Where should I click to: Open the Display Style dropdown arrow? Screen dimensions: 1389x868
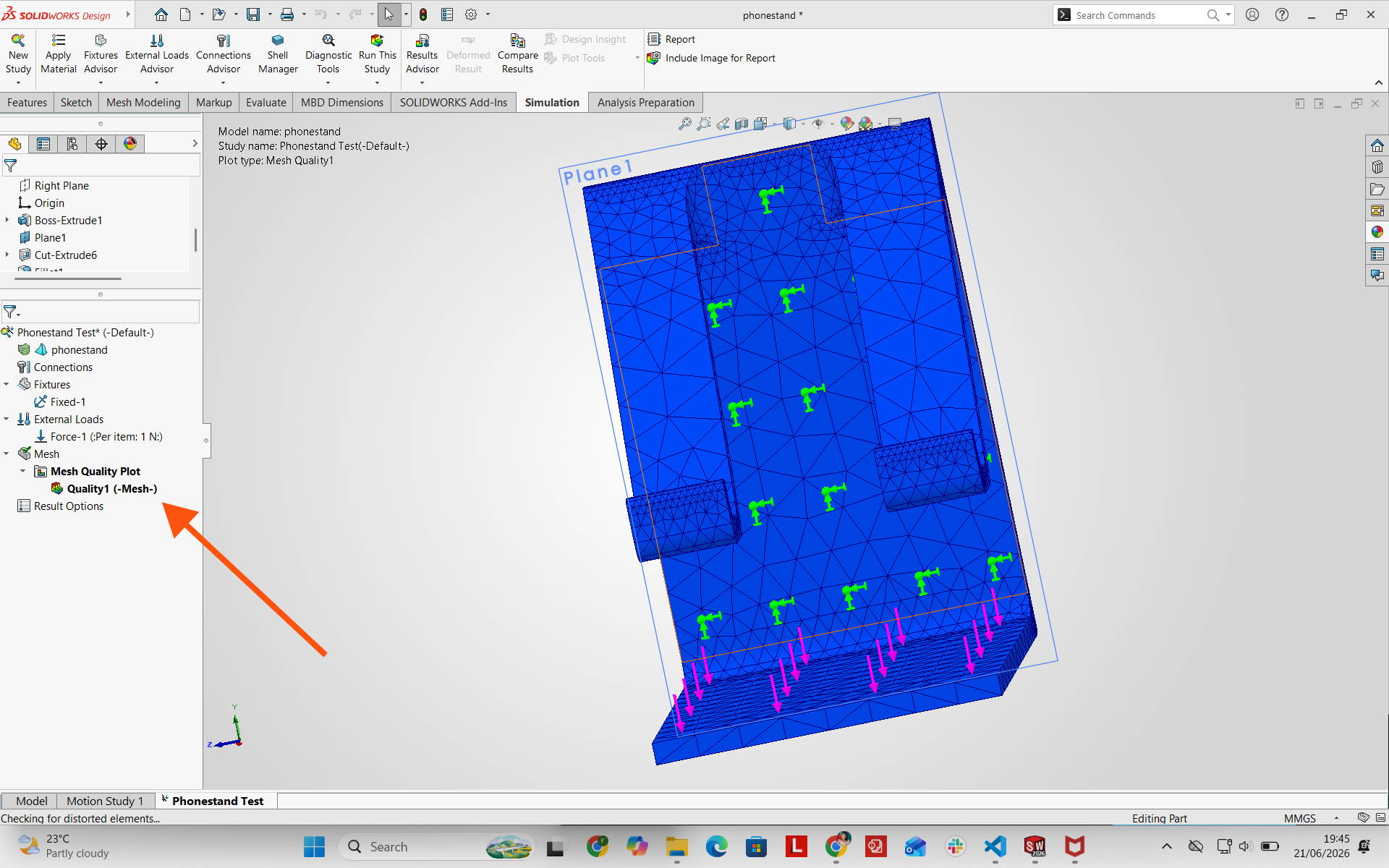[x=803, y=124]
